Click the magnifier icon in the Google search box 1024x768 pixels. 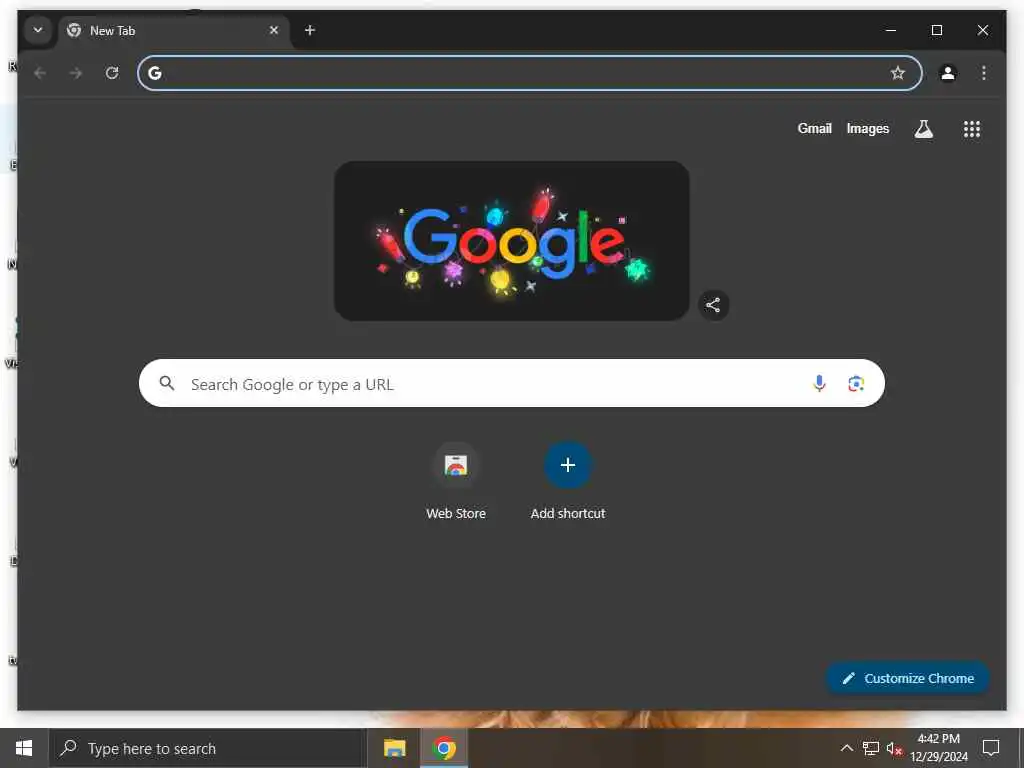point(167,383)
